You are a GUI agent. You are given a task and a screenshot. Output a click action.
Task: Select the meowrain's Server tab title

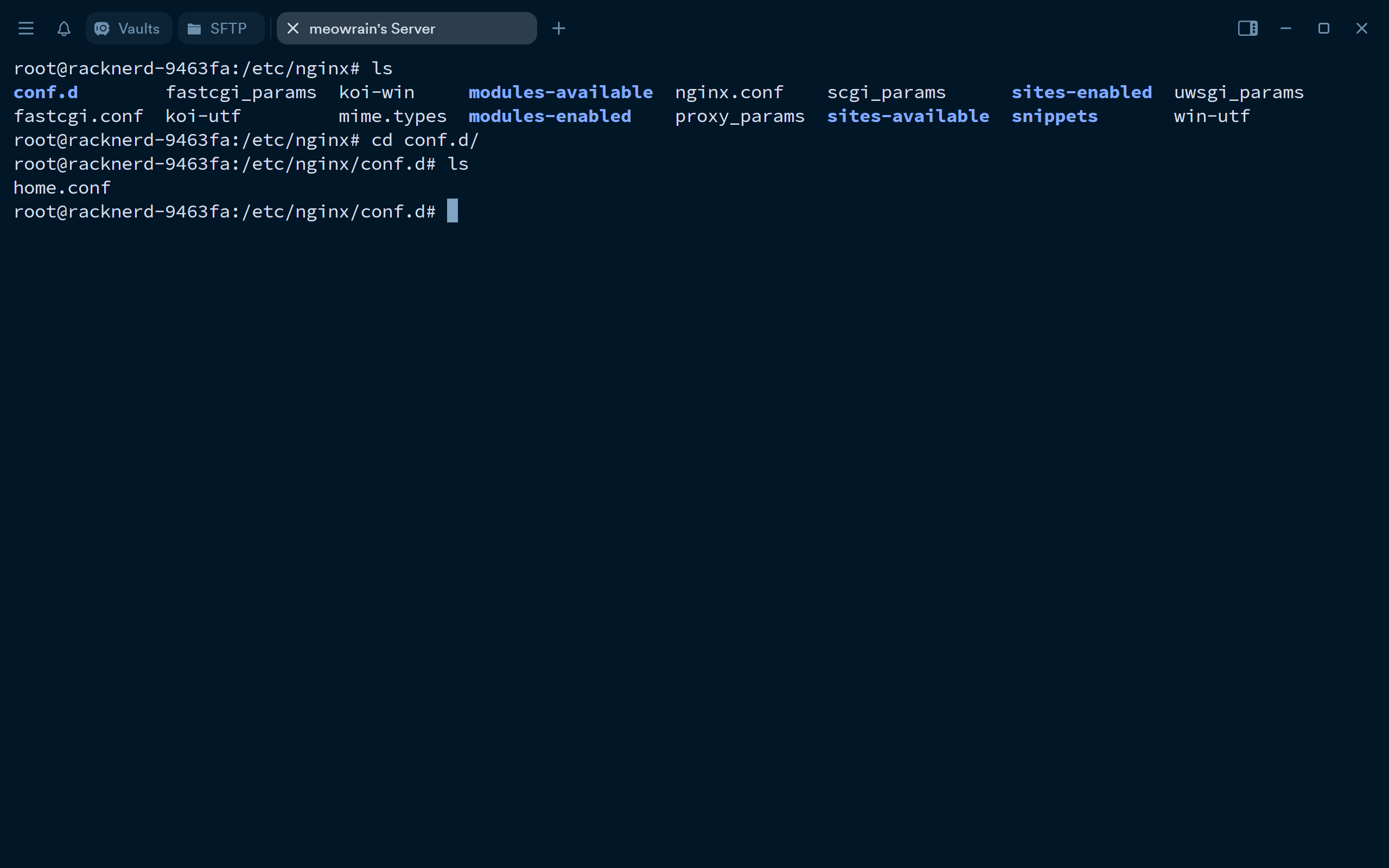click(372, 29)
